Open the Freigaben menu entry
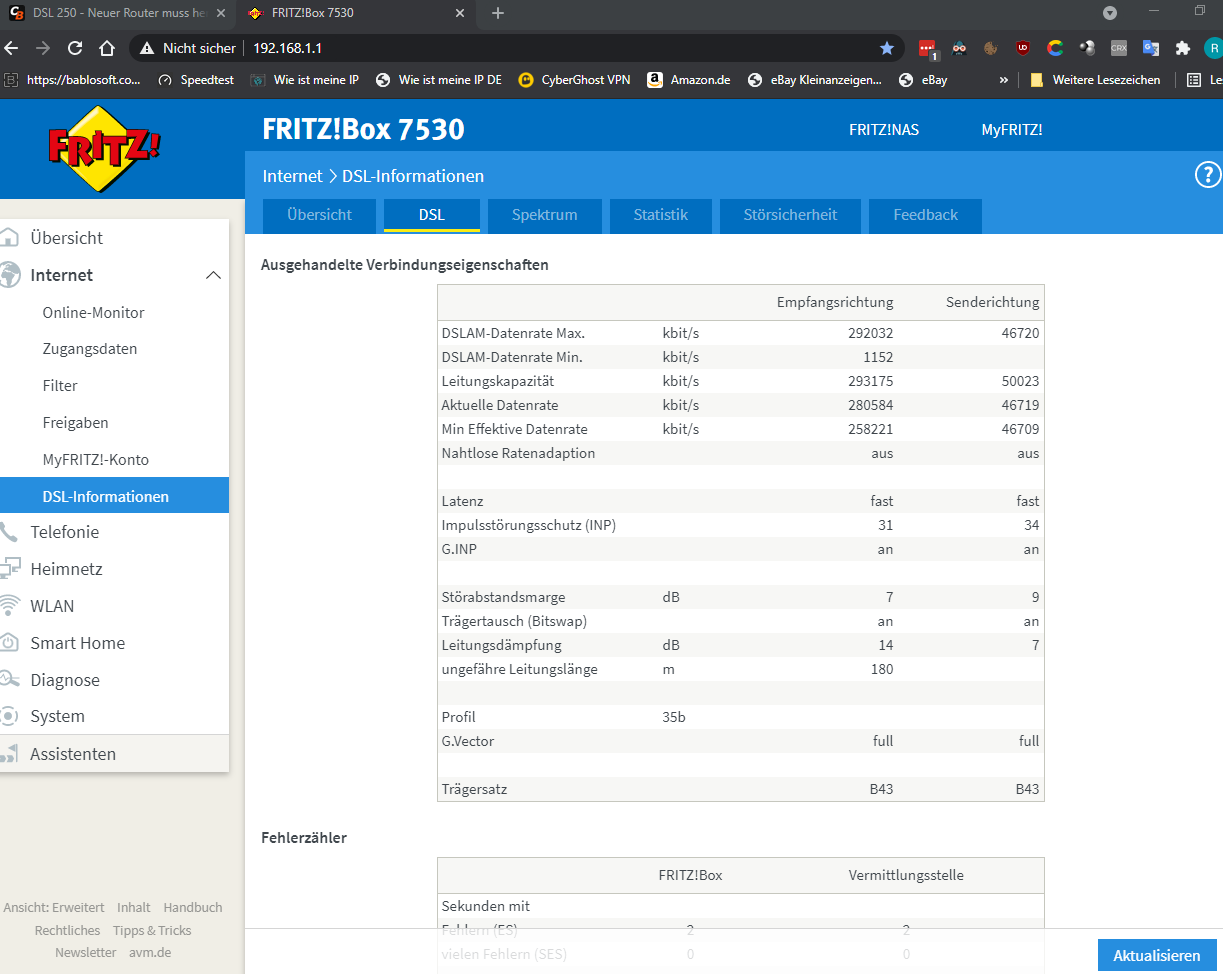The height and width of the screenshot is (974, 1223). (x=75, y=423)
